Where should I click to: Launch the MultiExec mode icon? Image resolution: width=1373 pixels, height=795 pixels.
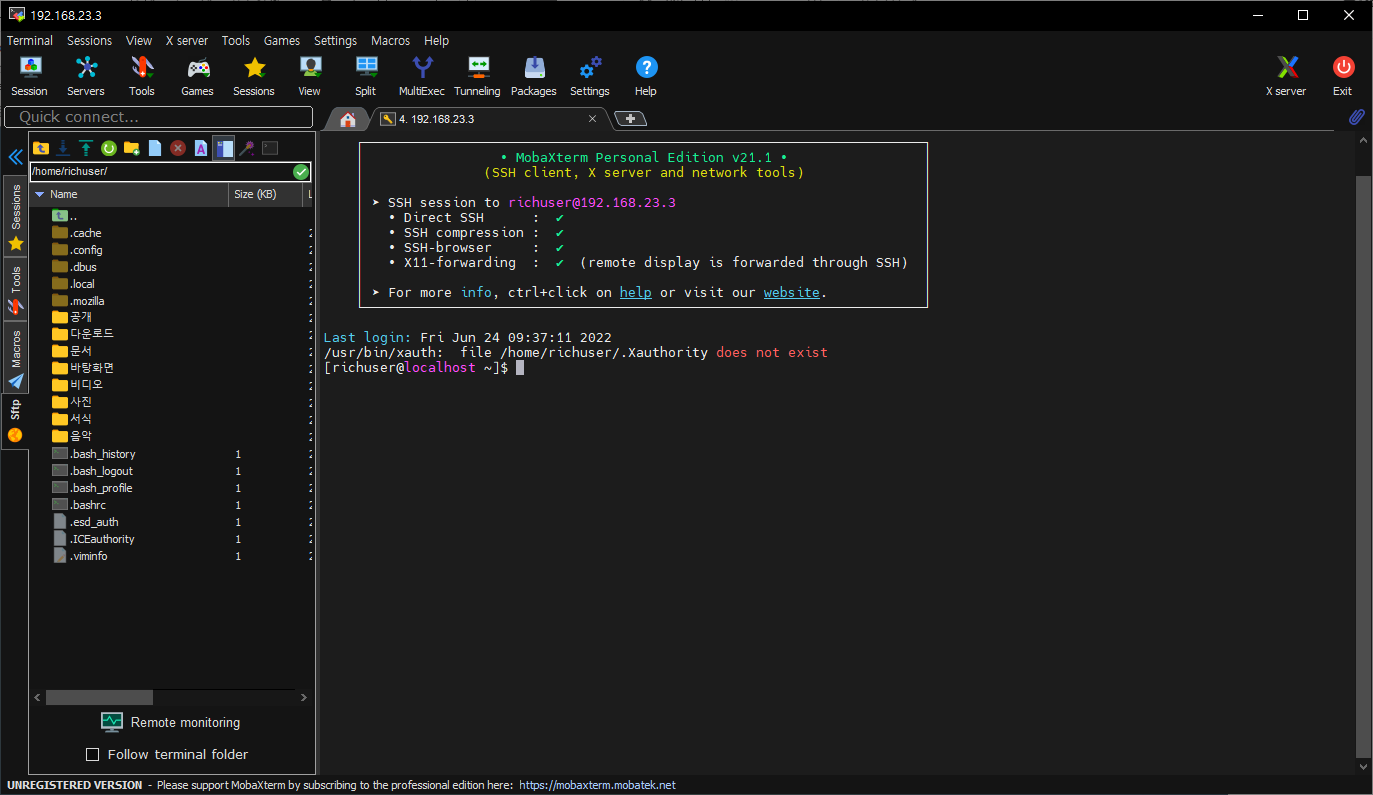[x=422, y=75]
